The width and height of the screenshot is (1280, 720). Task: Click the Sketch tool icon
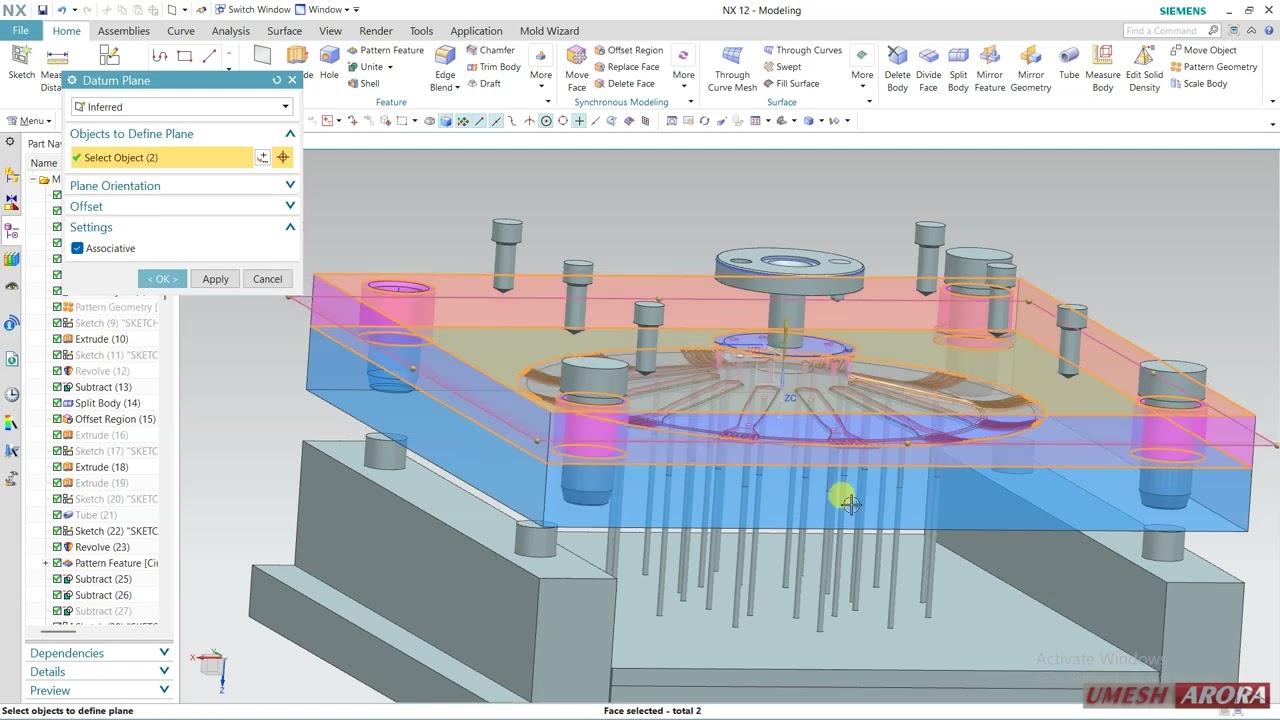(21, 57)
